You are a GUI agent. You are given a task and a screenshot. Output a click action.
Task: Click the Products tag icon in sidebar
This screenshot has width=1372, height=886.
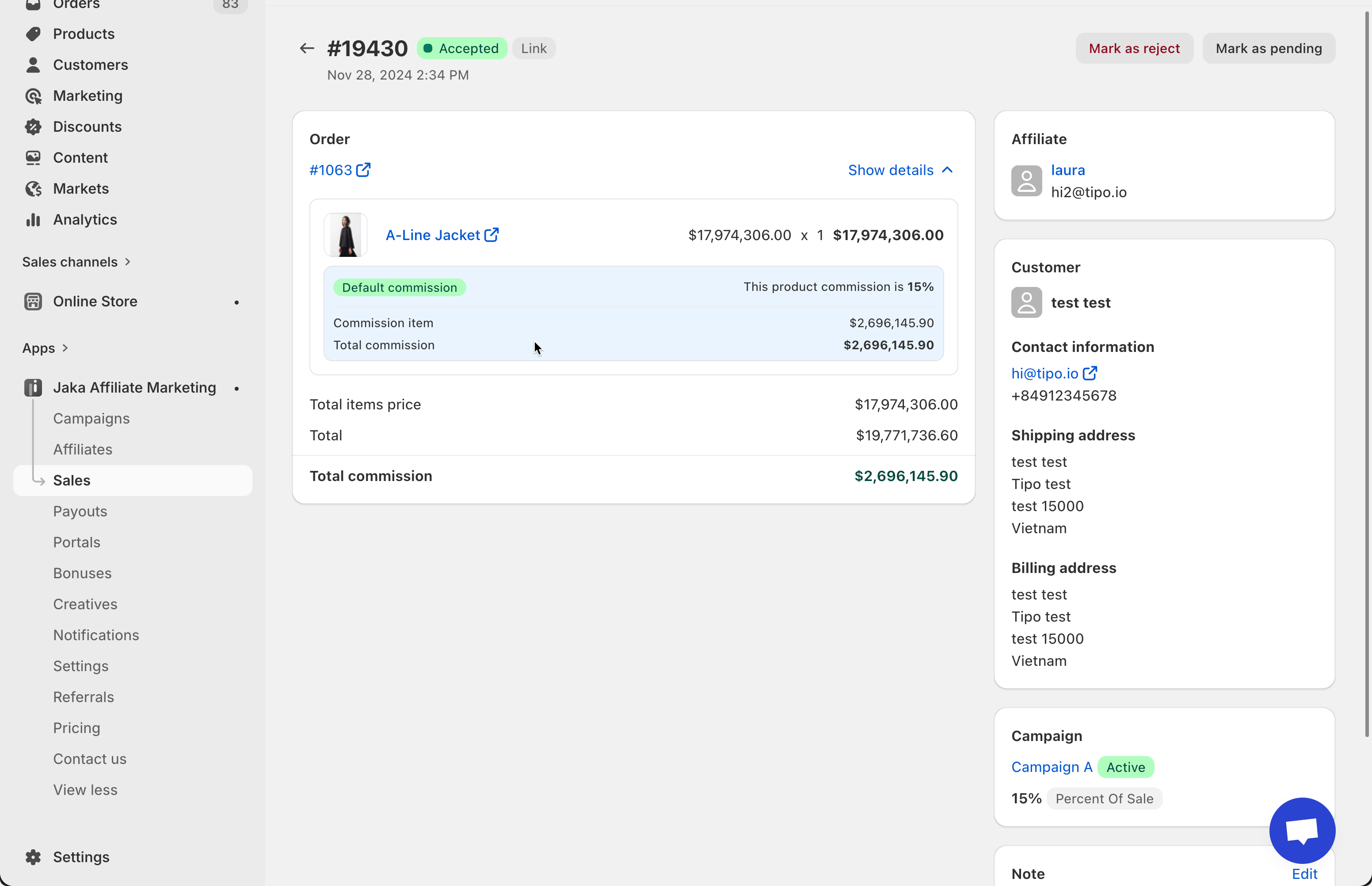click(33, 34)
